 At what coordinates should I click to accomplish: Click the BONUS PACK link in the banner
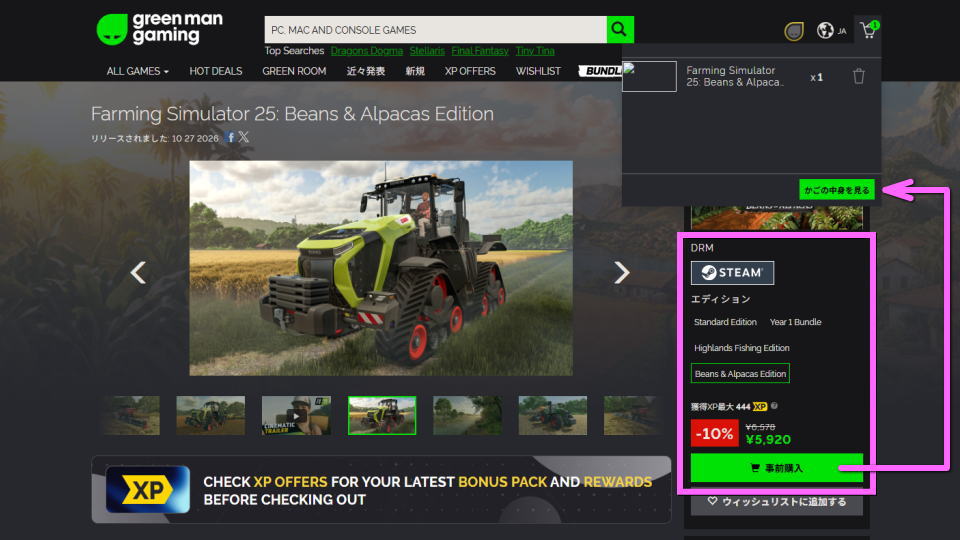point(502,482)
